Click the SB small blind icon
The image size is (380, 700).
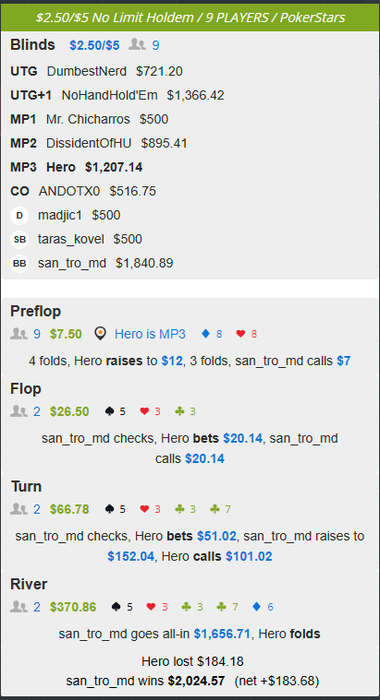19,240
